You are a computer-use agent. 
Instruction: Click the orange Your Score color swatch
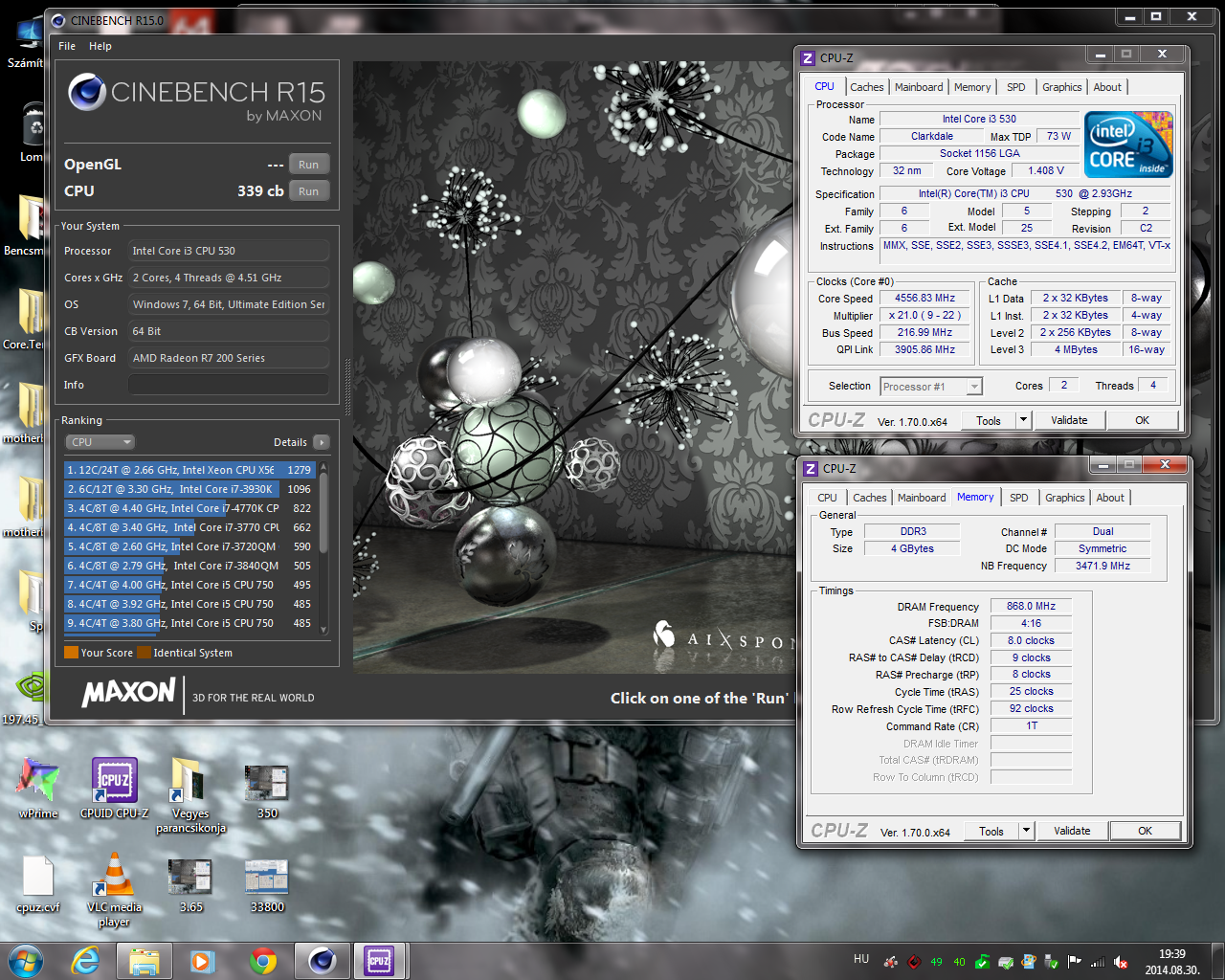point(71,653)
